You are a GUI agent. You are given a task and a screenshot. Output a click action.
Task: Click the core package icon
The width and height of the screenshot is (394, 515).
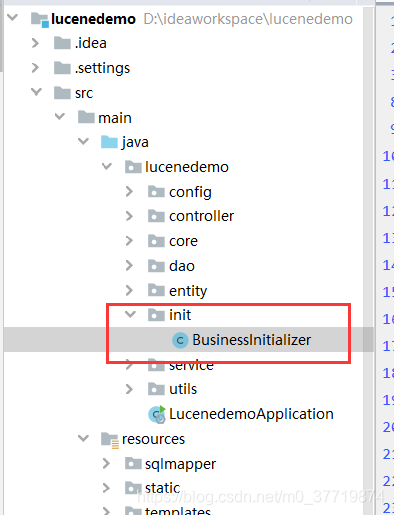pyautogui.click(x=156, y=241)
